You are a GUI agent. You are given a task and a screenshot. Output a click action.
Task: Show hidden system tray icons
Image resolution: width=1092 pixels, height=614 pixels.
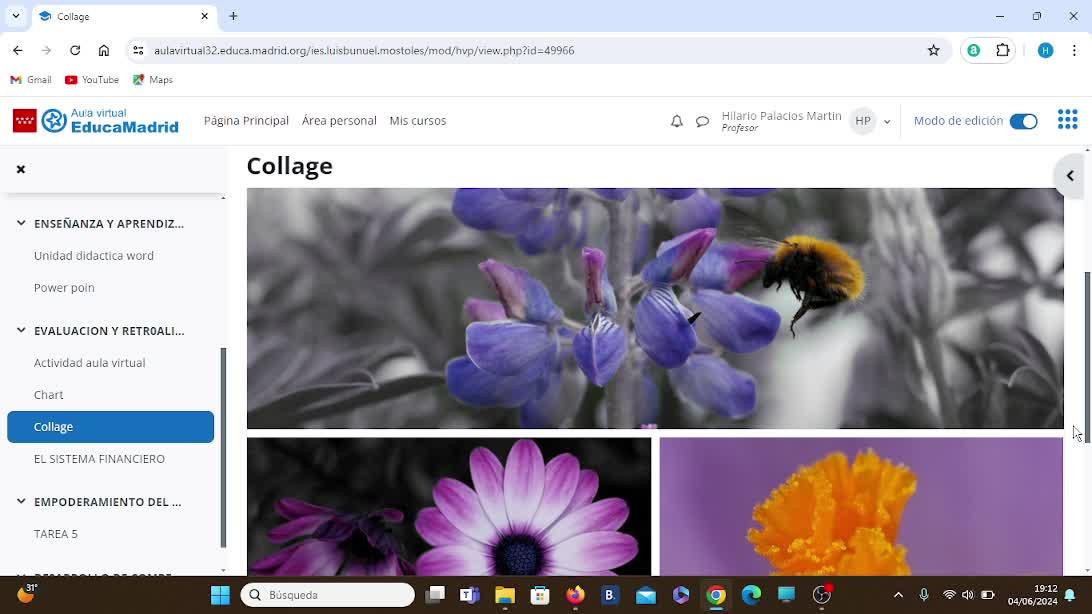(898, 595)
